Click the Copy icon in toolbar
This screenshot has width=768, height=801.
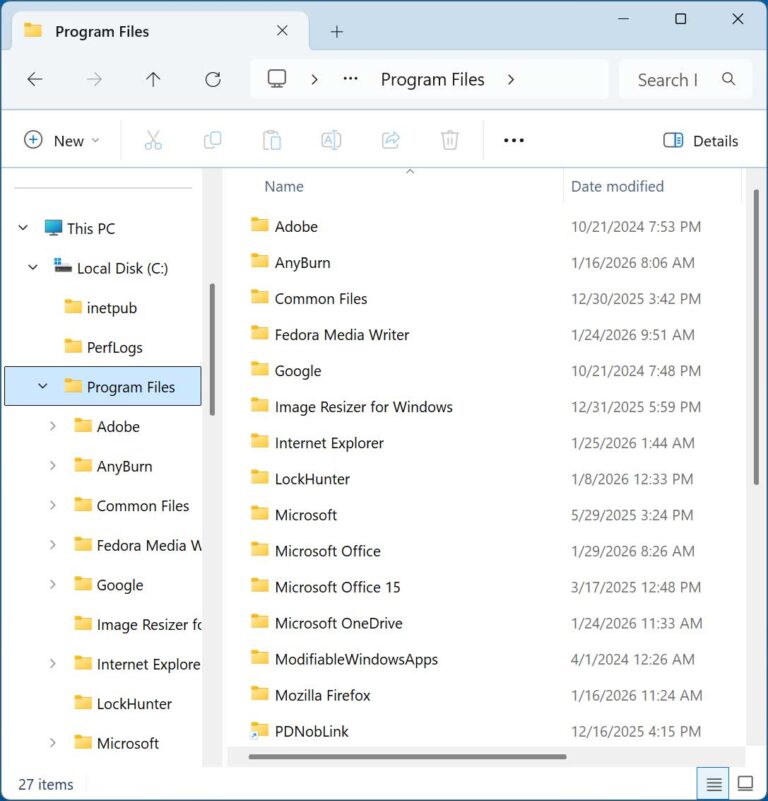(212, 141)
